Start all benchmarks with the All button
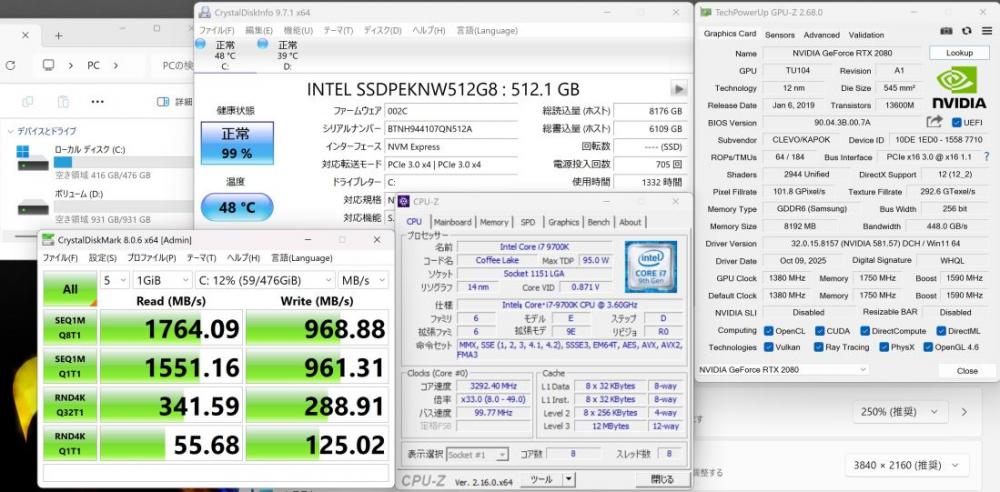This screenshot has width=1000, height=492. pos(71,289)
